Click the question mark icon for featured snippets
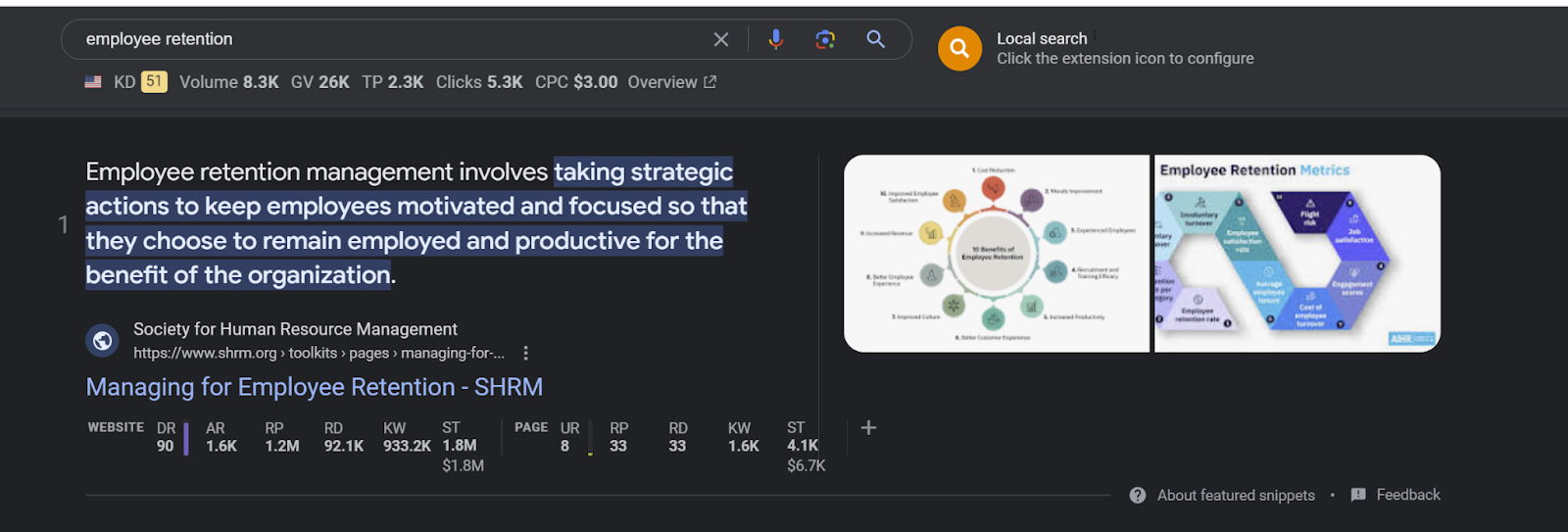 click(1137, 496)
